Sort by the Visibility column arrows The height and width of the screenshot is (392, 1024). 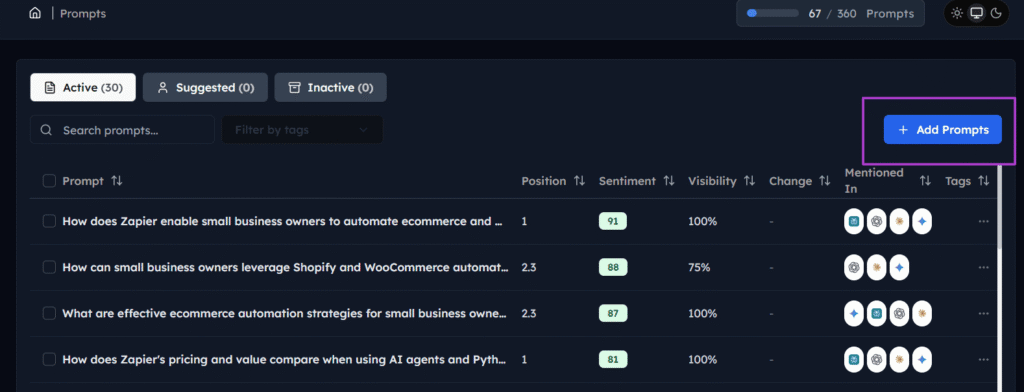[750, 181]
